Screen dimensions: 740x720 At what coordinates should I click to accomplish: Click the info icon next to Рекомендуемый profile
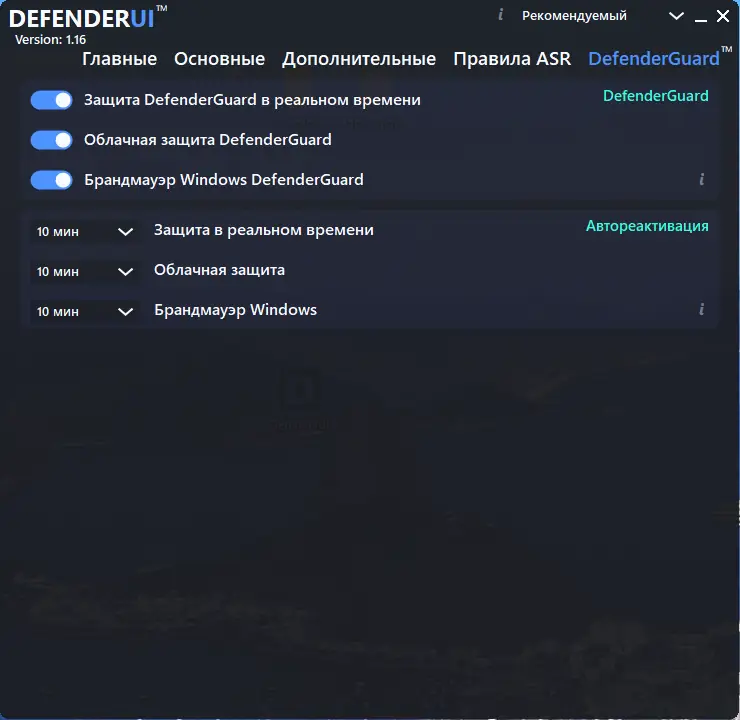point(501,15)
